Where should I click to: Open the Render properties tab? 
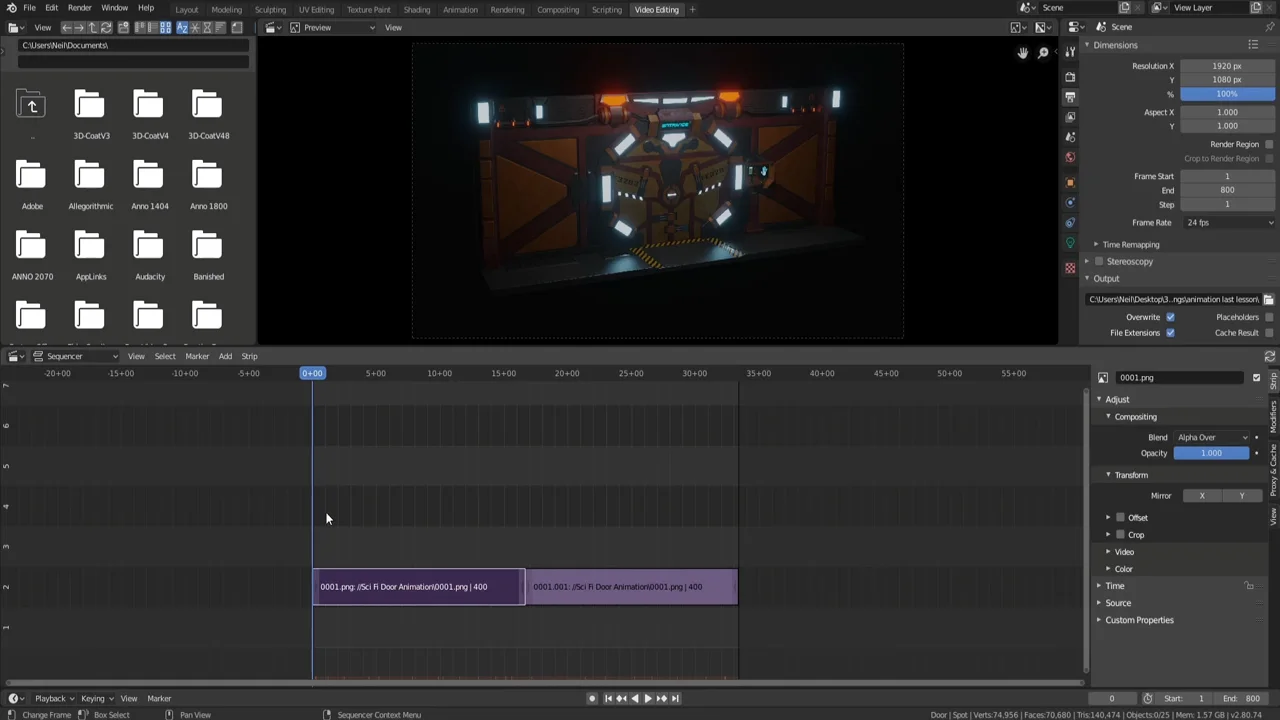coord(1070,75)
